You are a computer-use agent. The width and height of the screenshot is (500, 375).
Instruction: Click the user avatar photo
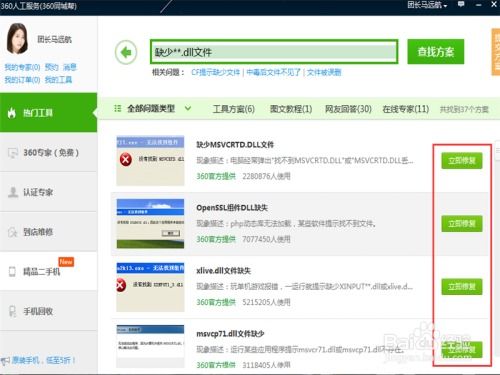click(17, 39)
